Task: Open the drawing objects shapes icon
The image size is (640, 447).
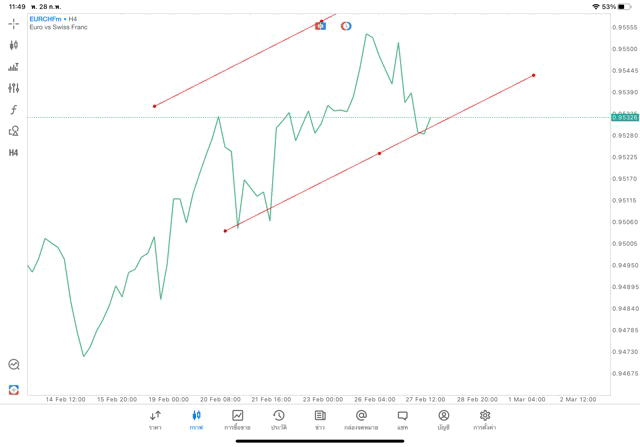Action: tap(14, 131)
